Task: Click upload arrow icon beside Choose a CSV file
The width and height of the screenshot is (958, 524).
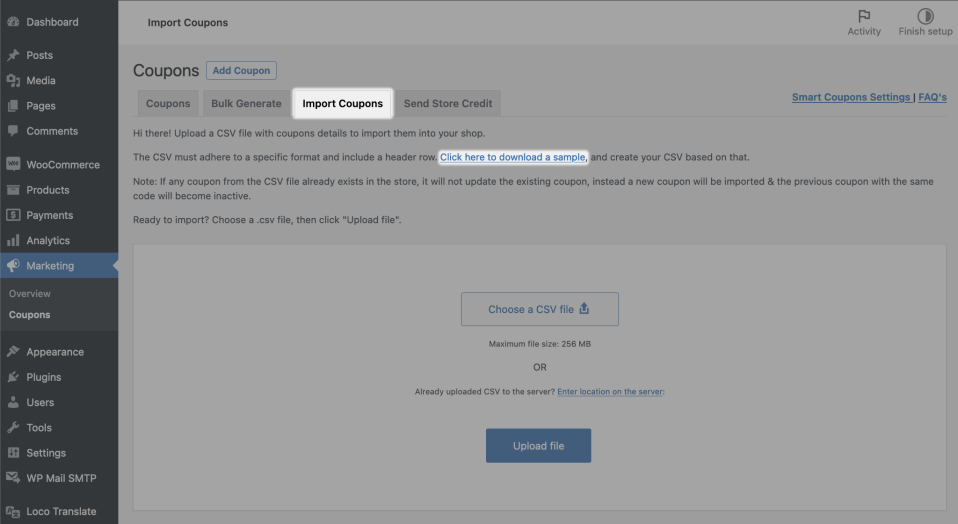Action: (584, 308)
